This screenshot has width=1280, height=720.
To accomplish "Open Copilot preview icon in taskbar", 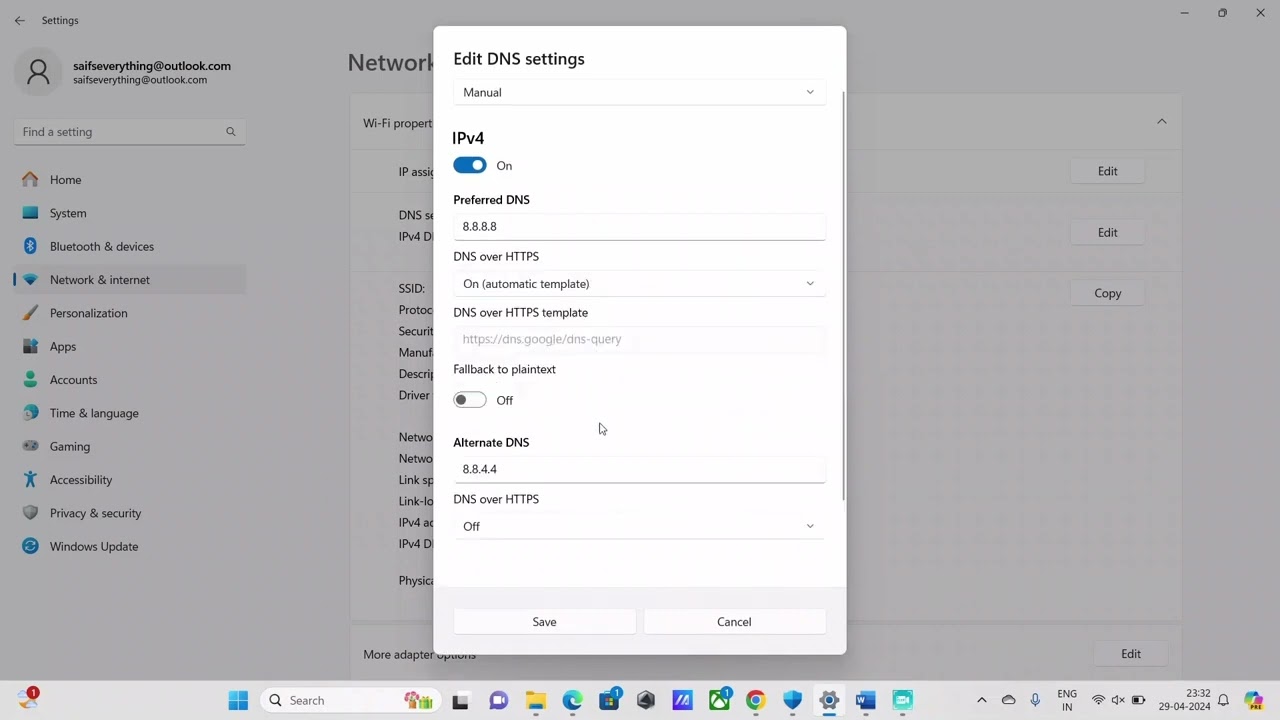I will click(1254, 700).
